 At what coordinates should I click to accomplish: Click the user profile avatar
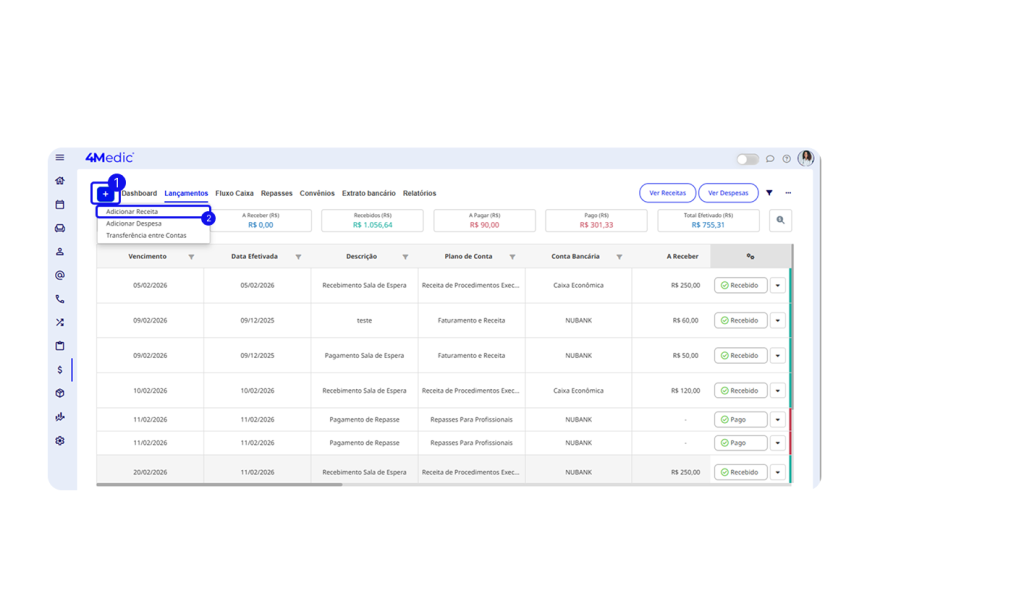pos(805,158)
